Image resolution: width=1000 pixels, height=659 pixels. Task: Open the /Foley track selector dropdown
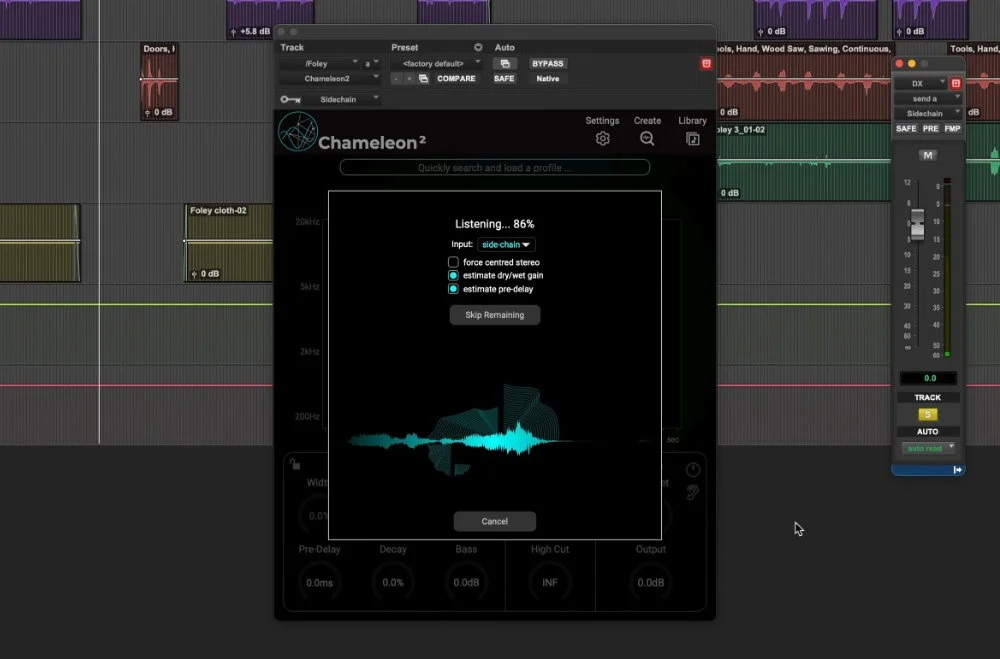[320, 63]
